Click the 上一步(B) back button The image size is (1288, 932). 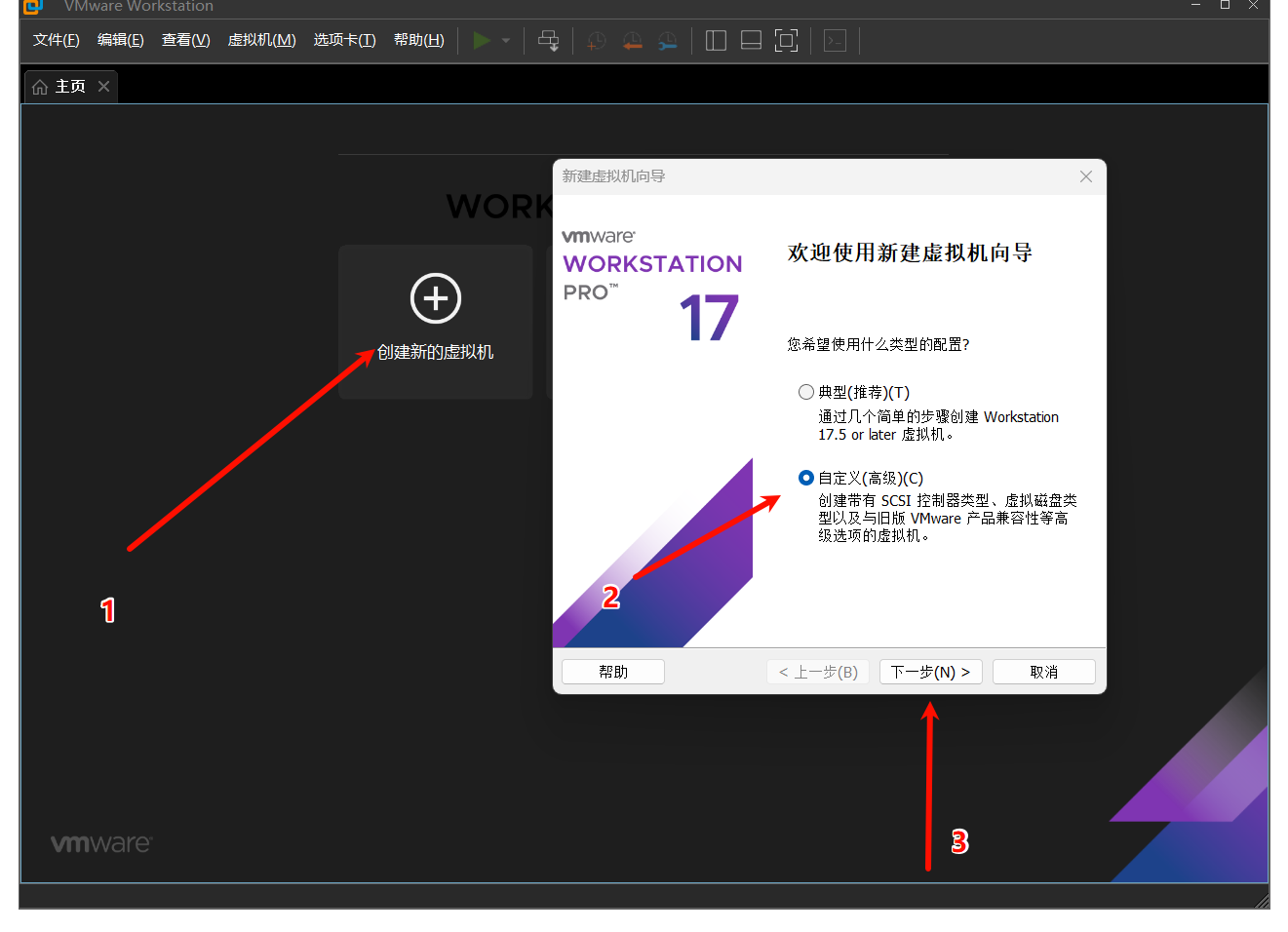pos(818,672)
